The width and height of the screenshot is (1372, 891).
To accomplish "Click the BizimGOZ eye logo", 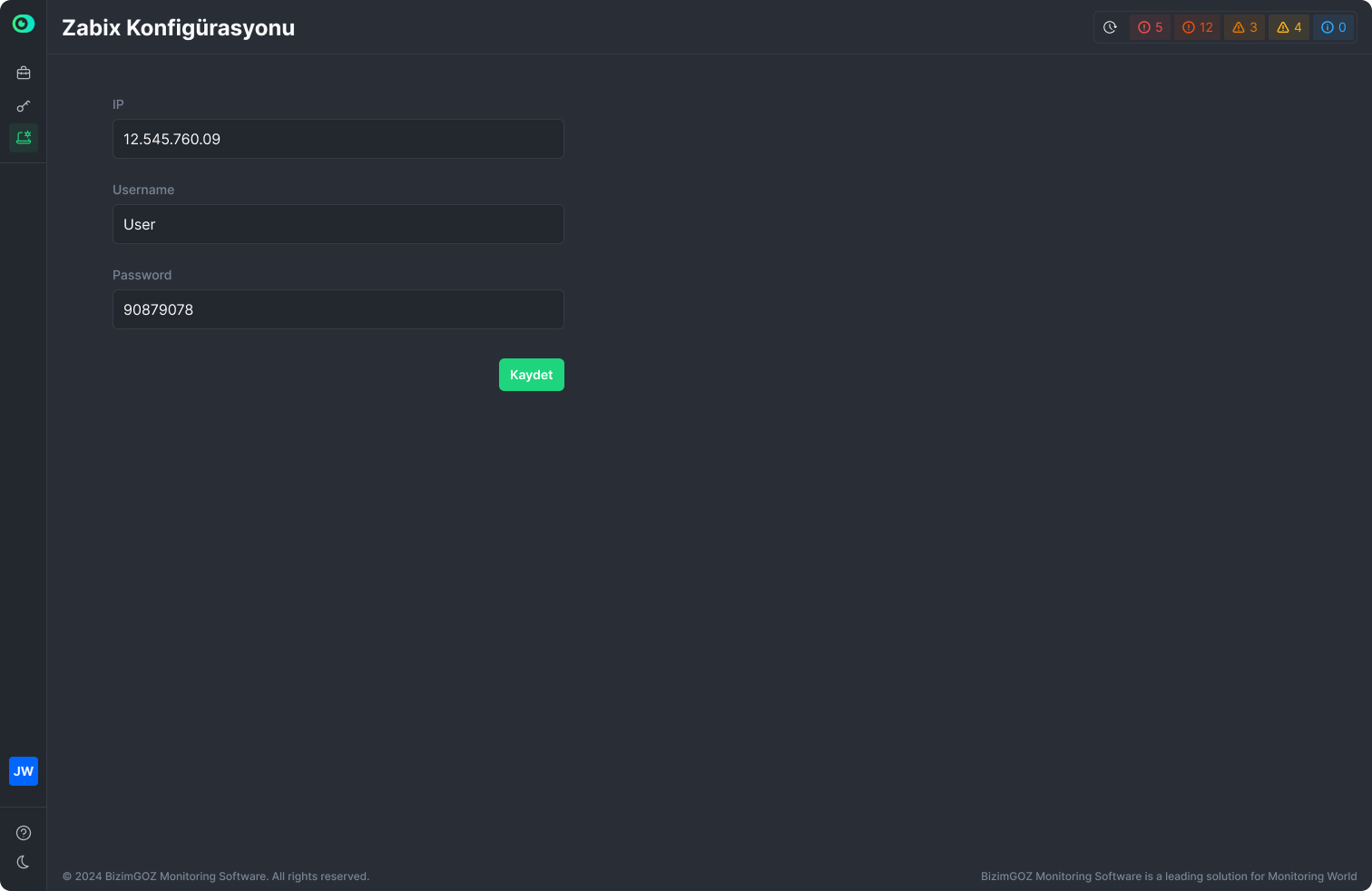I will (24, 24).
